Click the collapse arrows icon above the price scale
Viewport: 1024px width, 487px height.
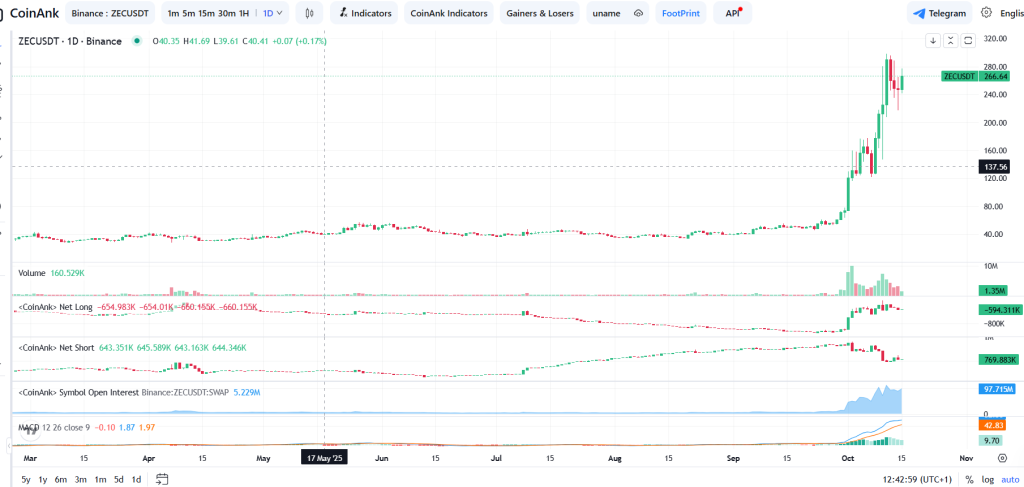click(x=951, y=40)
